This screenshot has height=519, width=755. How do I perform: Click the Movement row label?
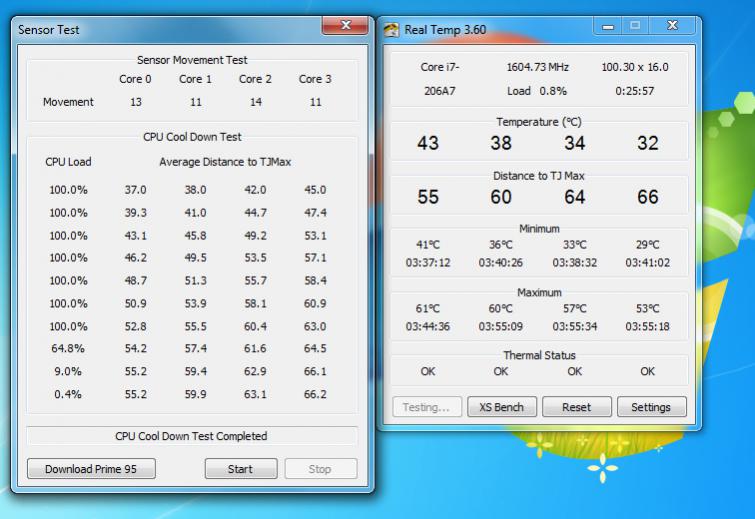pos(68,102)
